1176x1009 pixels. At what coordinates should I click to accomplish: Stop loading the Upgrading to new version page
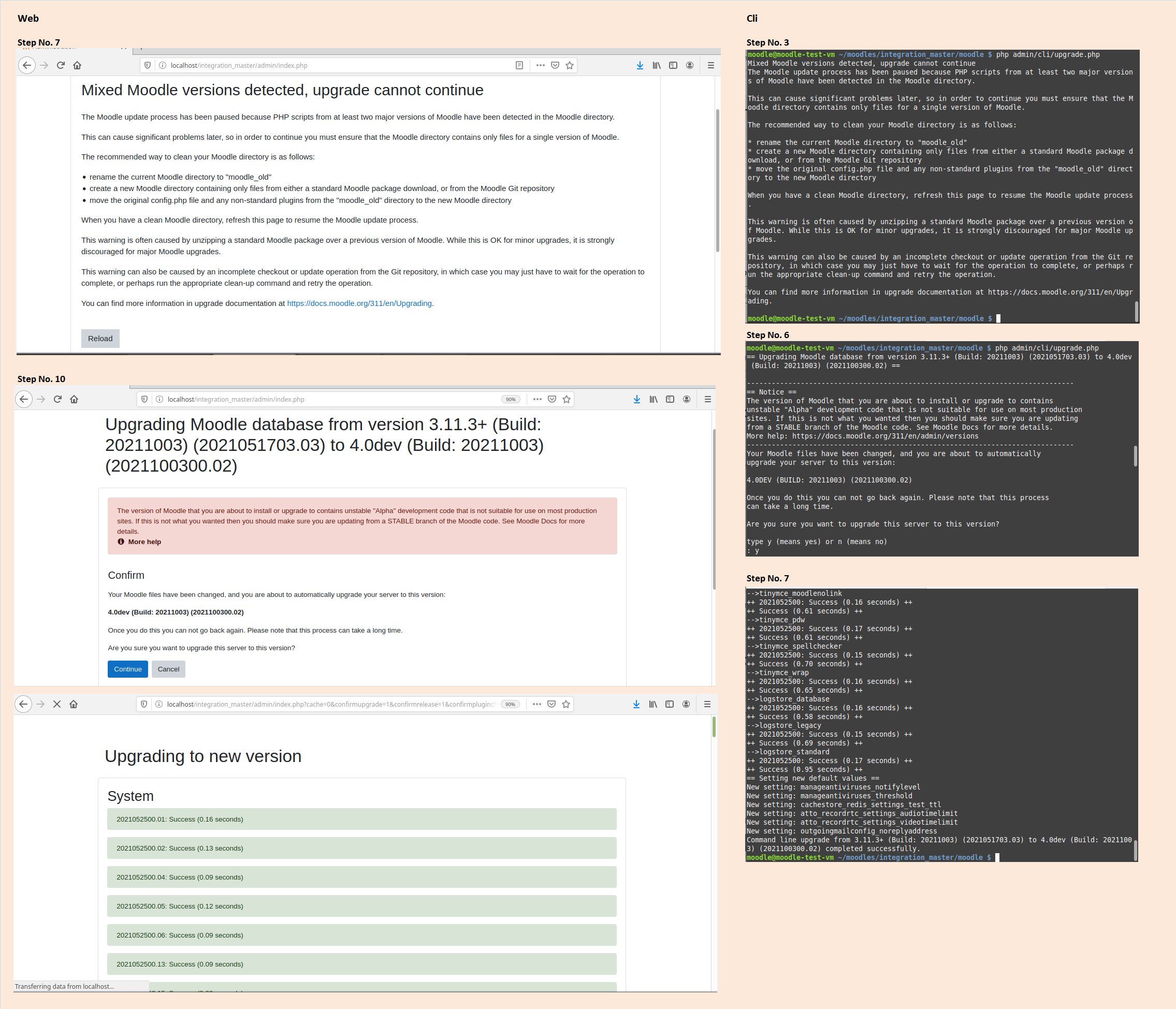[57, 704]
